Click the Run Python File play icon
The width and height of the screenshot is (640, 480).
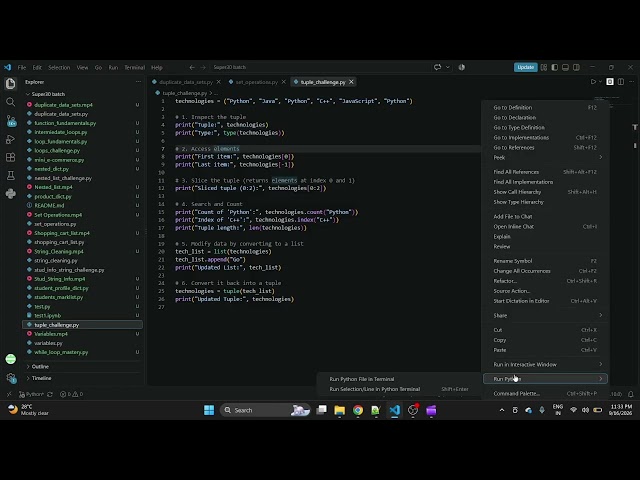tap(593, 82)
